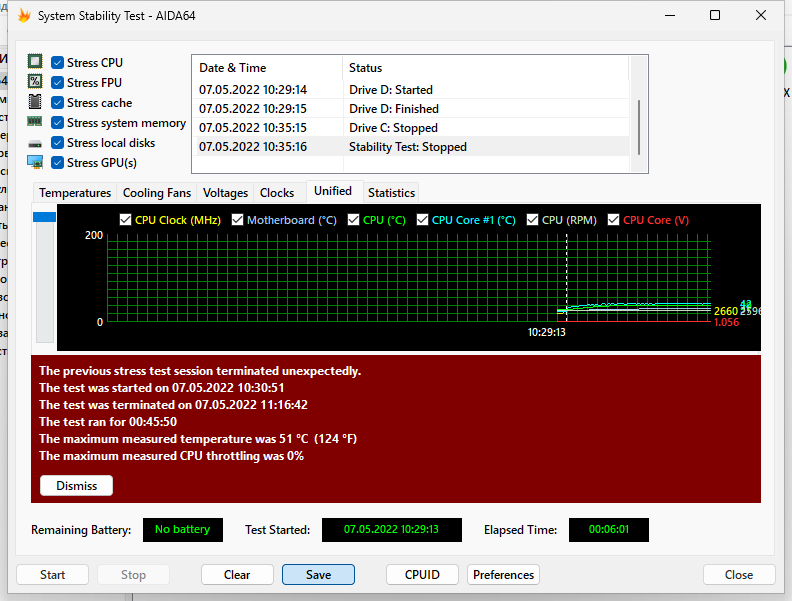The width and height of the screenshot is (792, 601).
Task: Click the monitor icon beside Stress GPU(s)
Action: click(x=35, y=162)
